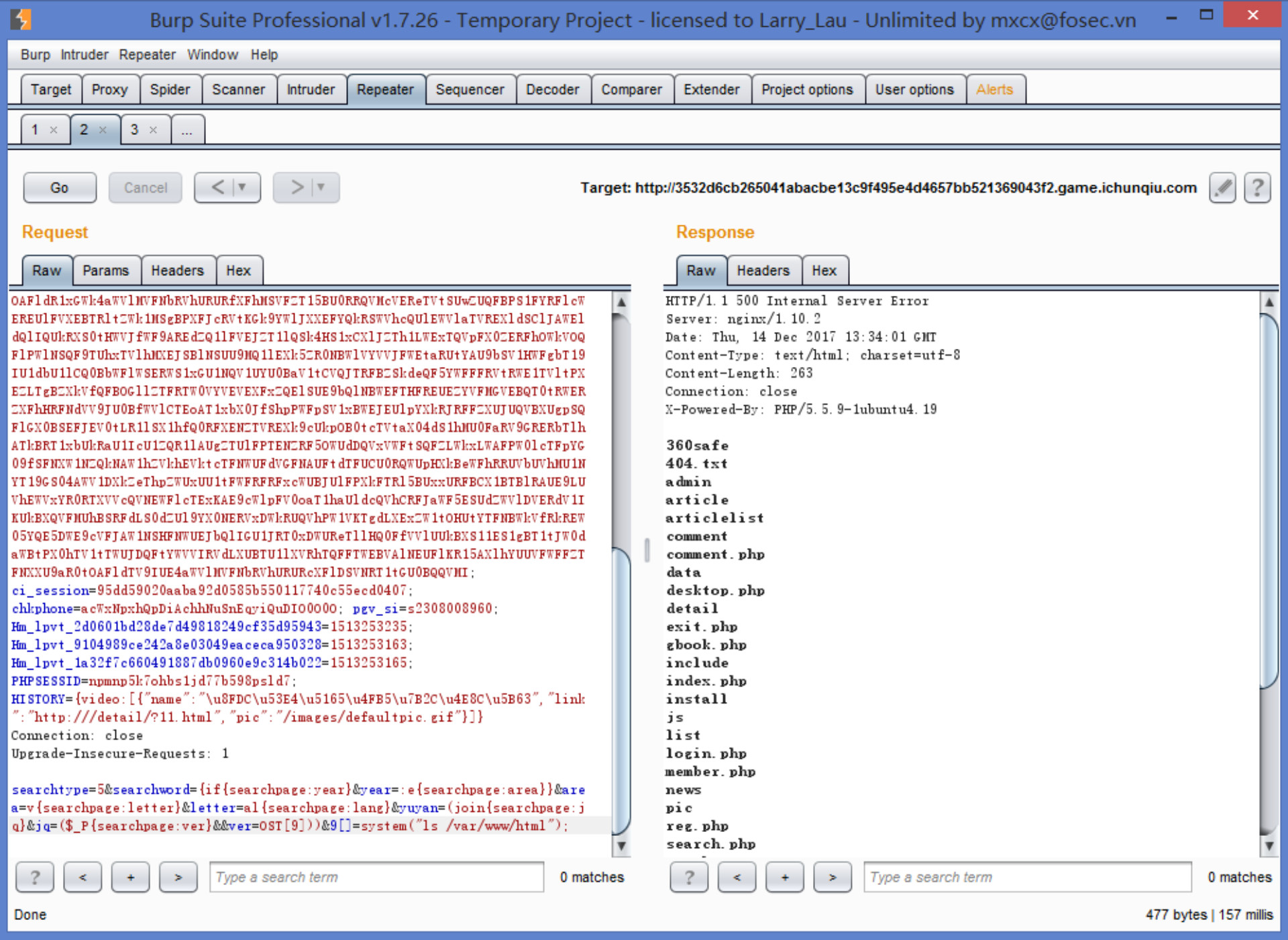Switch request view to Params

pyautogui.click(x=106, y=270)
